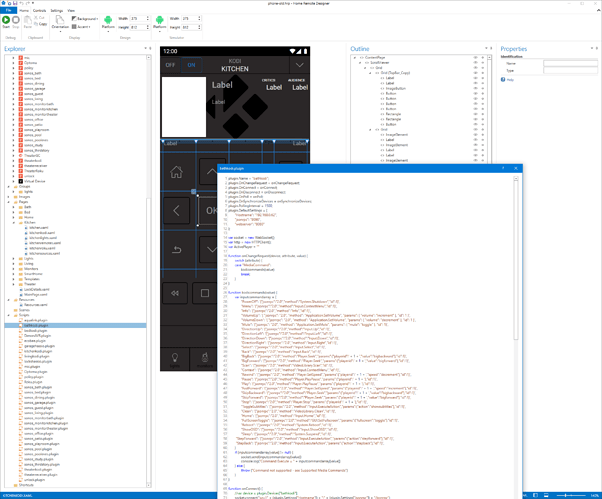Collapse the Grid (TopBar_Copy) node in the Outline
This screenshot has width=602, height=499.
[x=370, y=73]
